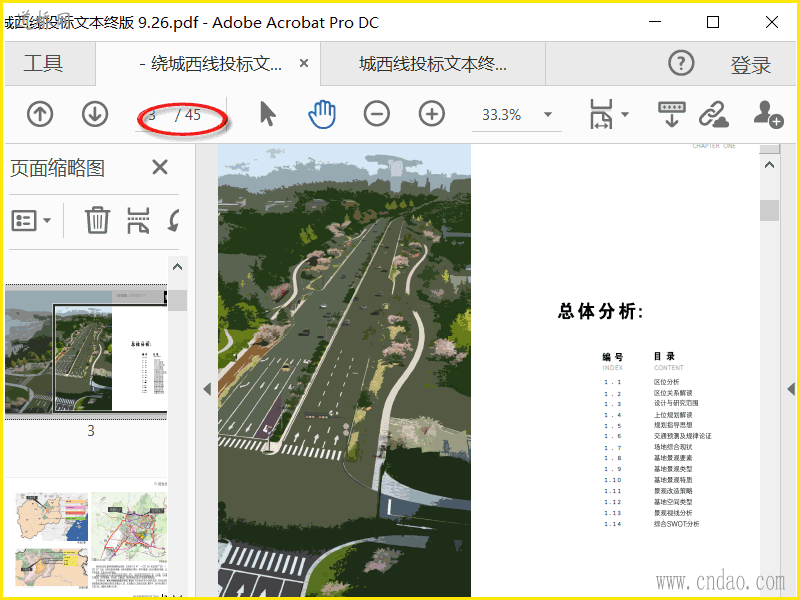Close the 页面缩略图 thumbnails panel

(160, 167)
